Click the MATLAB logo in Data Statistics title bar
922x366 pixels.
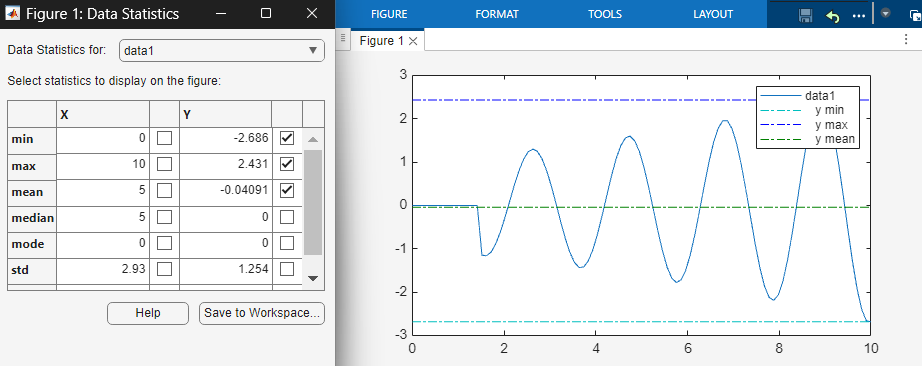click(x=13, y=14)
